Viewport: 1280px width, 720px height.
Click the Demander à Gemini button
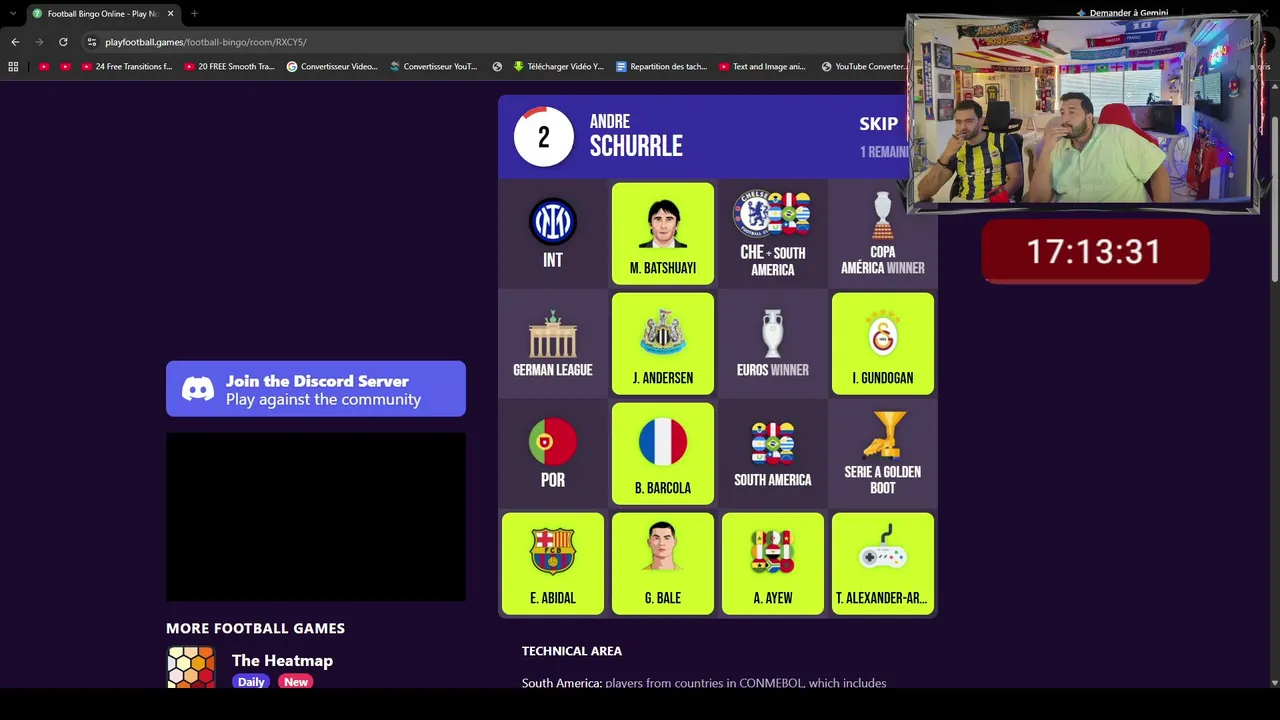pyautogui.click(x=1122, y=13)
